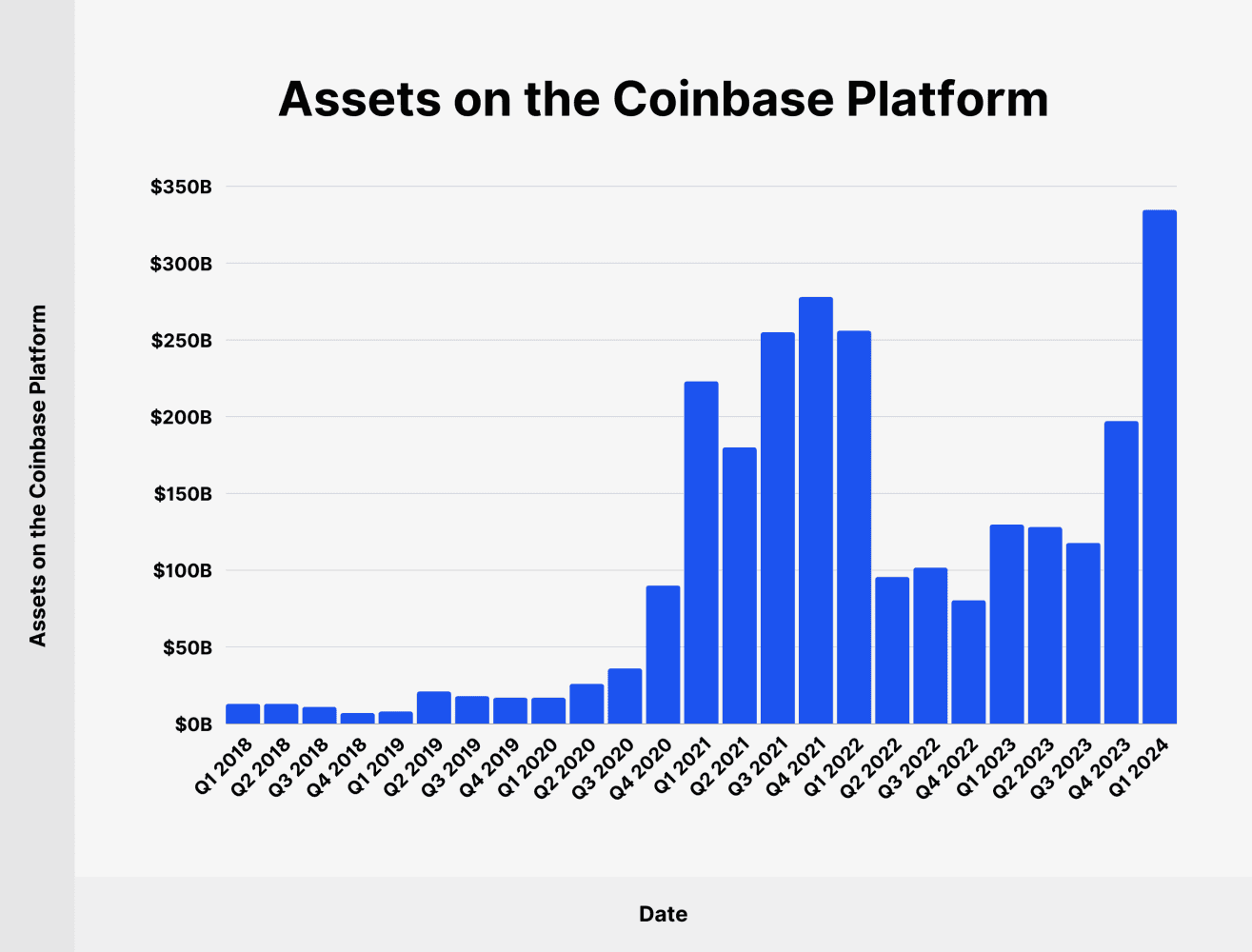The image size is (1252, 952).
Task: Click the $350B axis label
Action: pos(181,187)
